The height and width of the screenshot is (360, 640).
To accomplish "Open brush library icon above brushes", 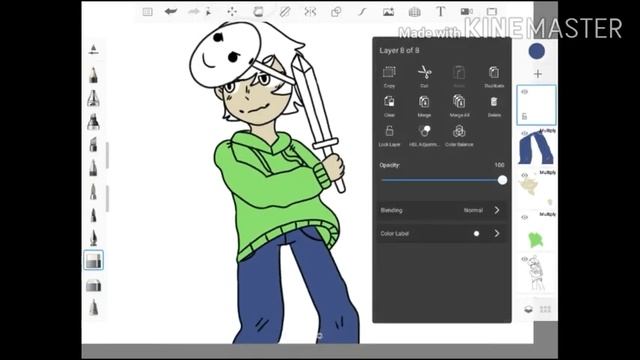I will [93, 49].
